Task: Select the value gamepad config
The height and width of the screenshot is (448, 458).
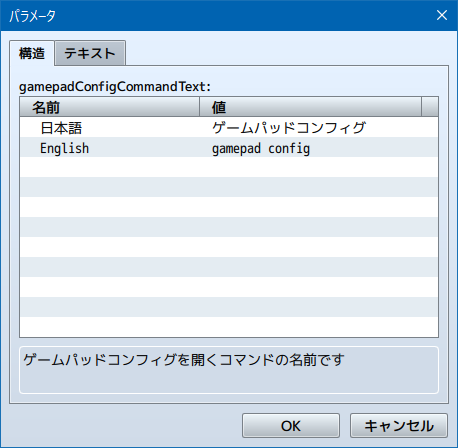Action: click(261, 149)
